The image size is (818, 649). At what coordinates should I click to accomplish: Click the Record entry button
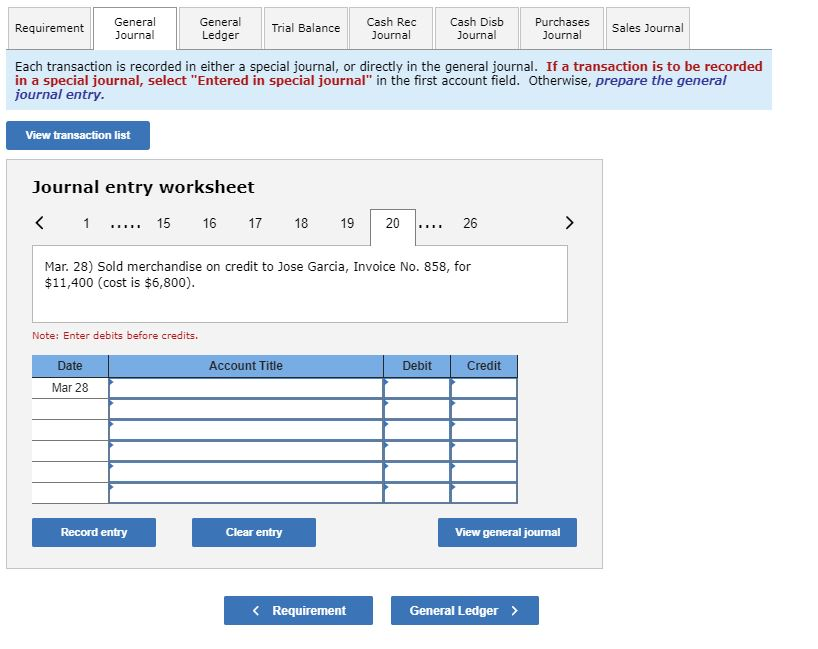(94, 532)
